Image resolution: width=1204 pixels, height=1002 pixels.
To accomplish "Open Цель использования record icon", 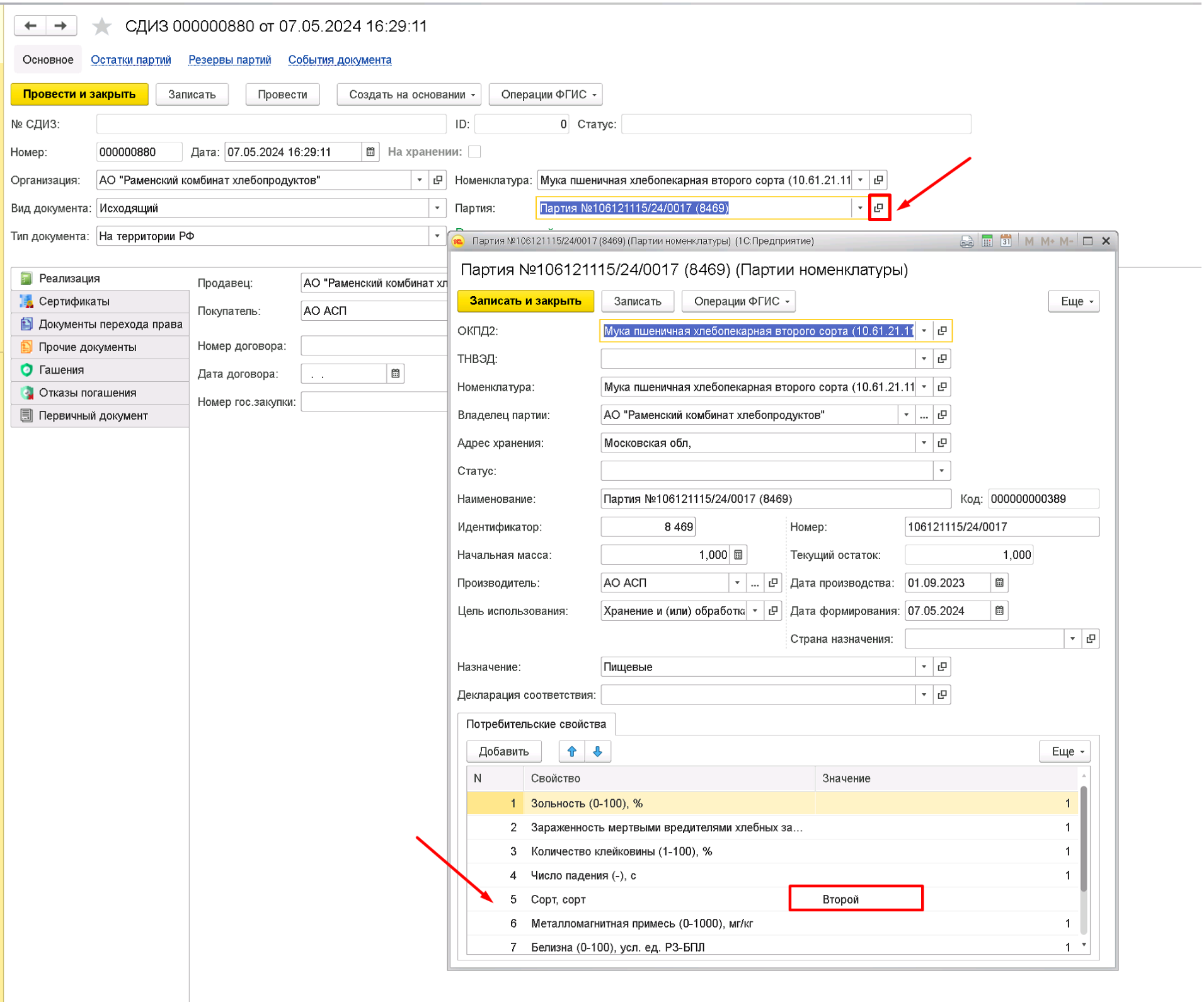I will tap(773, 611).
